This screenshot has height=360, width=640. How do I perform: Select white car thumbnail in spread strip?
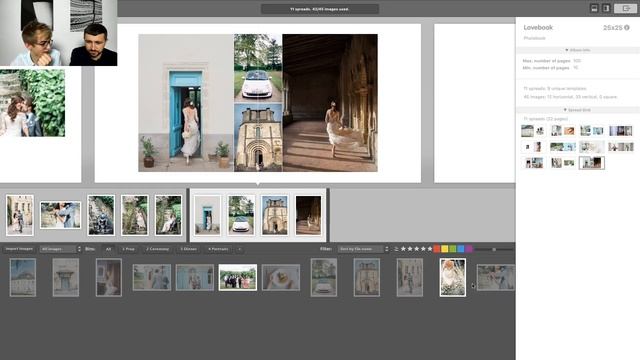pos(241,215)
